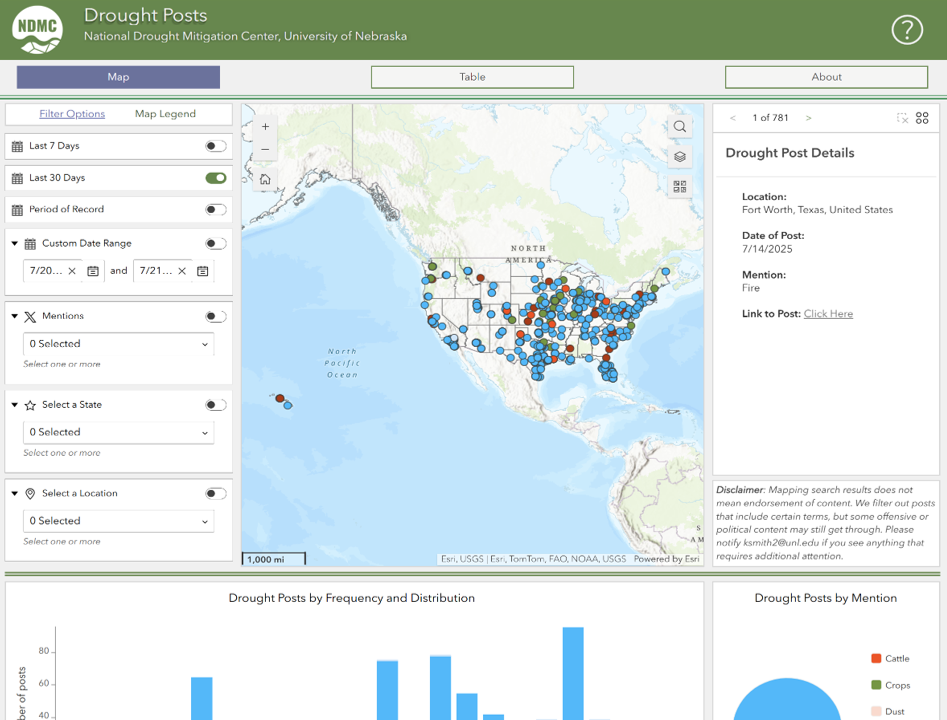Open the Mentions selection dropdown

click(118, 344)
